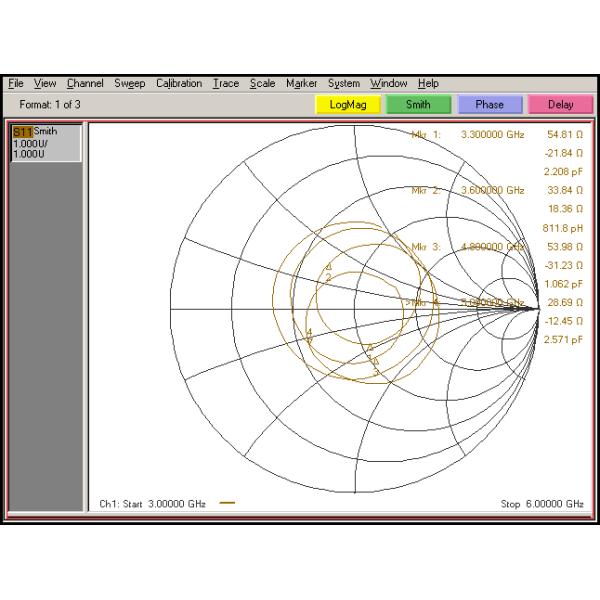Open the System menu
This screenshot has height=600, width=600.
344,84
